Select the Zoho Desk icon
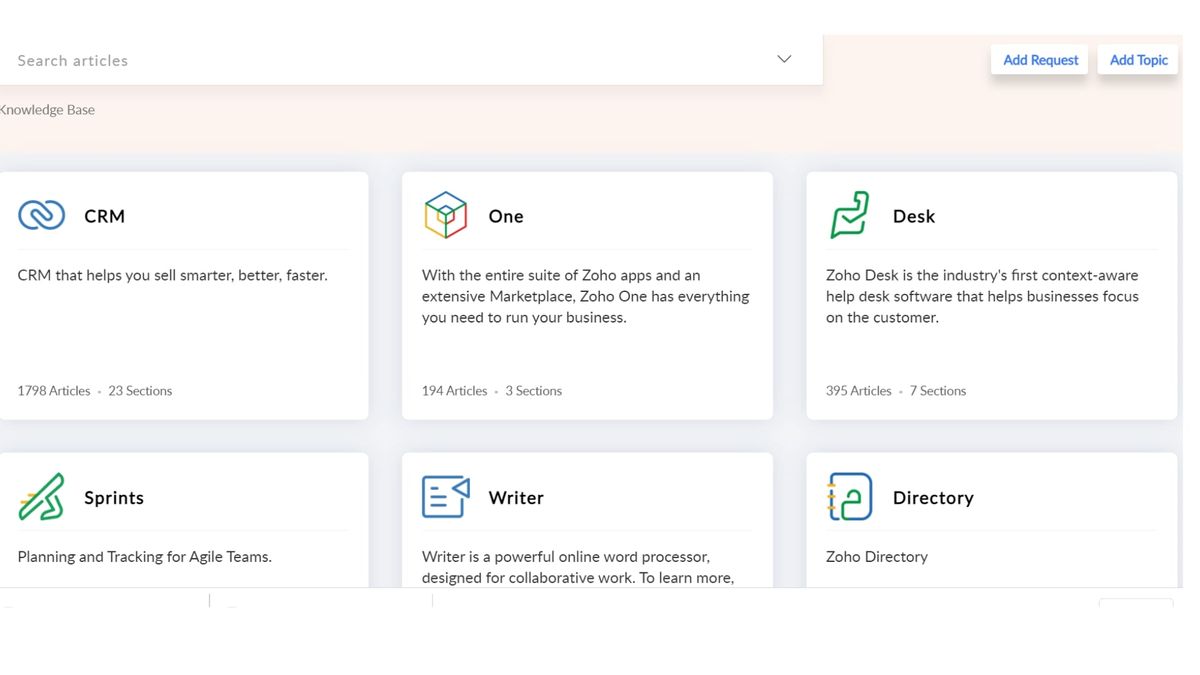Screen dimensions: 1200x675 850,214
